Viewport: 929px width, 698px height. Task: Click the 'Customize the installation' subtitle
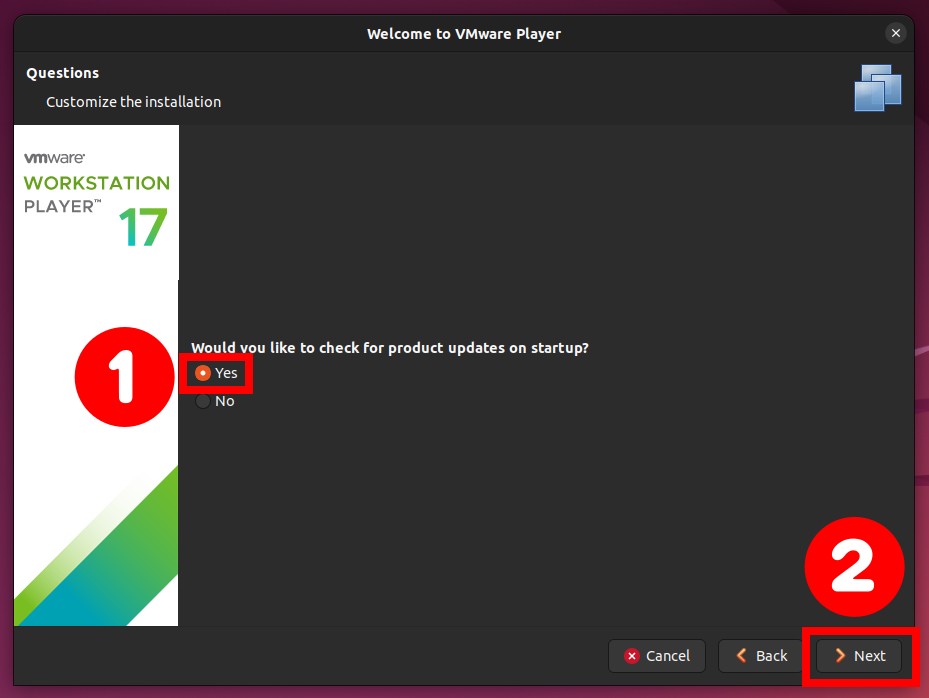133,102
